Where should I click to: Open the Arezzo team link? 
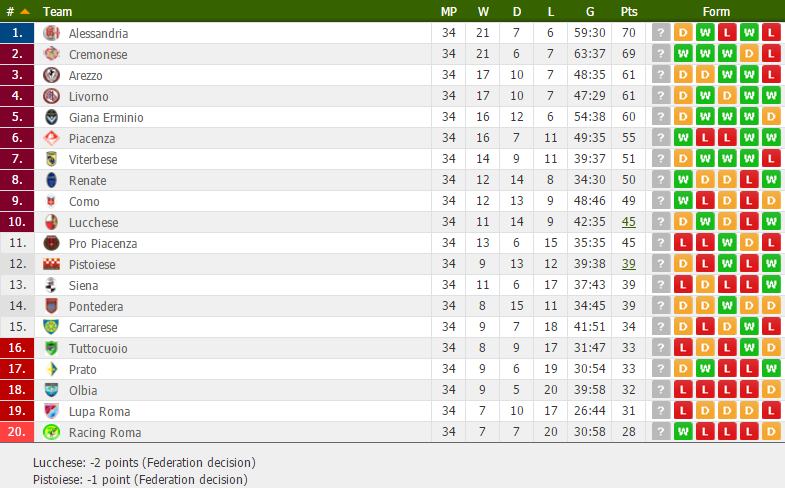[x=86, y=76]
